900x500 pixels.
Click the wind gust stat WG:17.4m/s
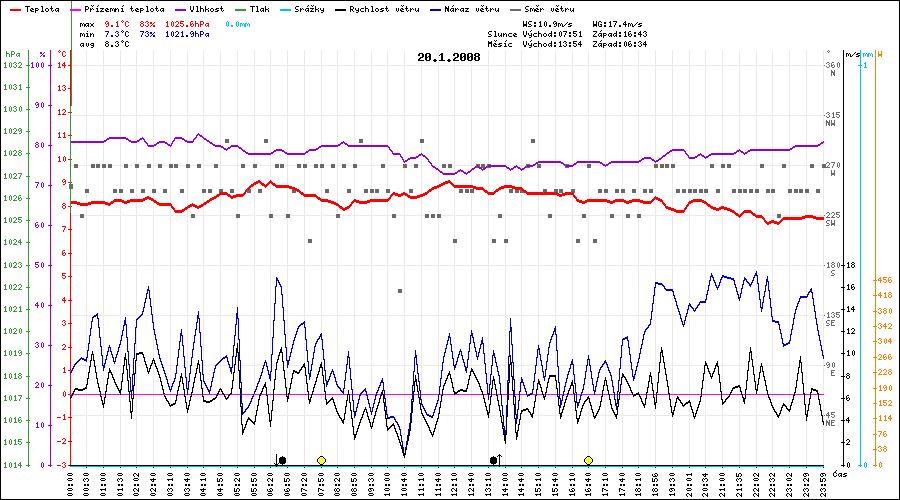618,24
